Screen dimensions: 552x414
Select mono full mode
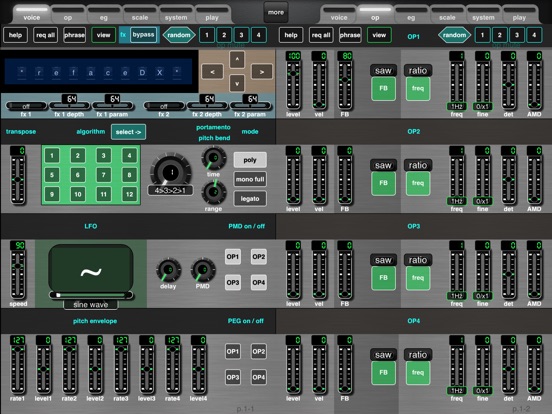coord(250,179)
